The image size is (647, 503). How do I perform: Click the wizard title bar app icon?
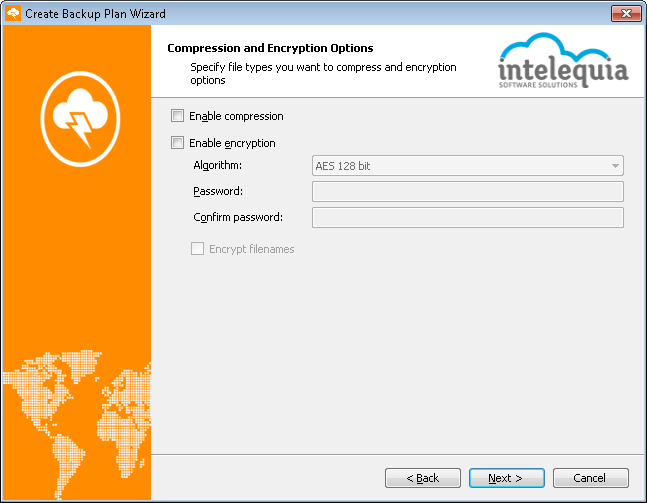[x=13, y=13]
